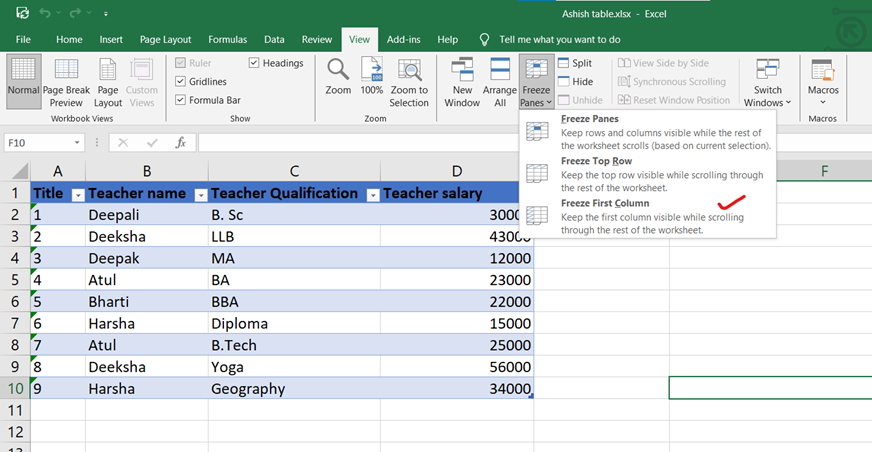Viewport: 872px width, 452px height.
Task: Select the Normal workbook view icon
Action: click(x=23, y=82)
